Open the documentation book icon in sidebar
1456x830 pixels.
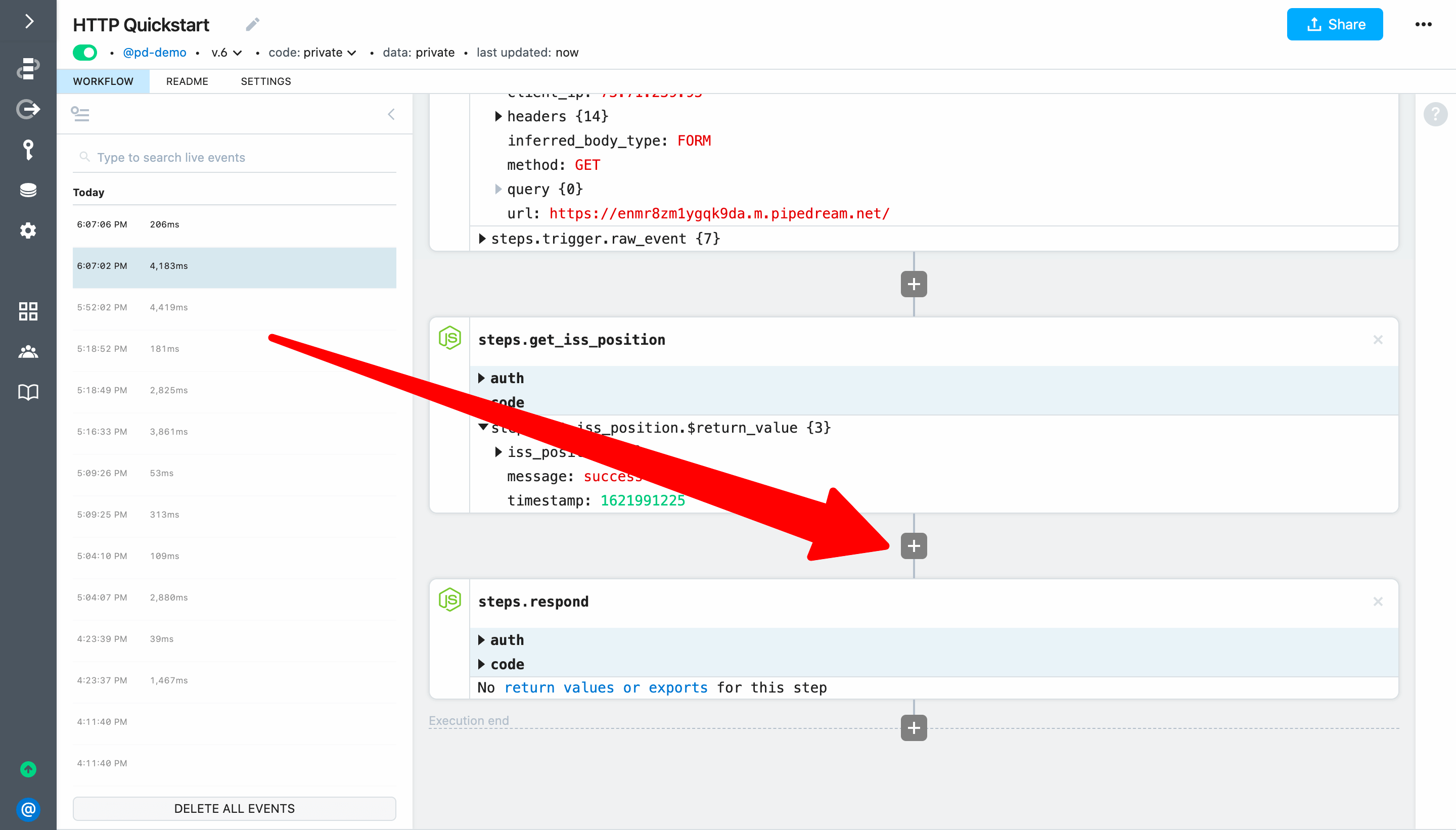coord(28,392)
